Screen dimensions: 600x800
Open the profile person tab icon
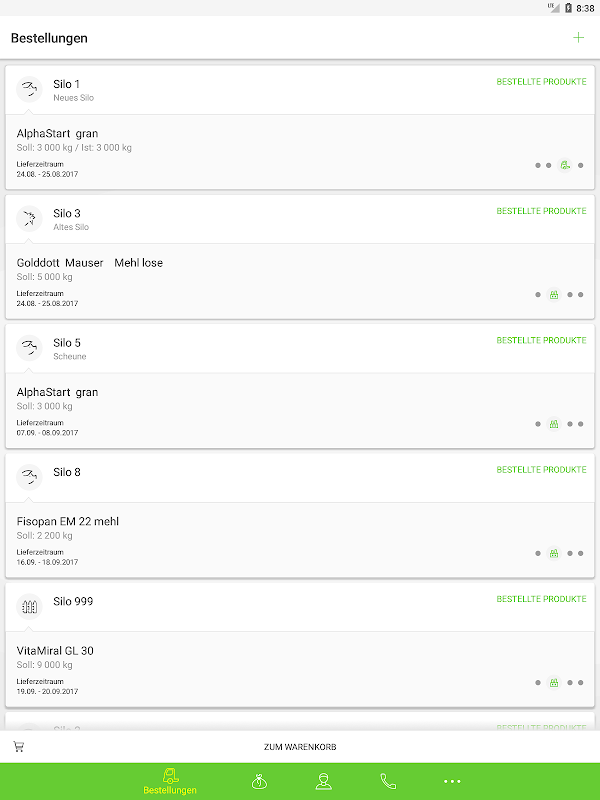point(323,782)
